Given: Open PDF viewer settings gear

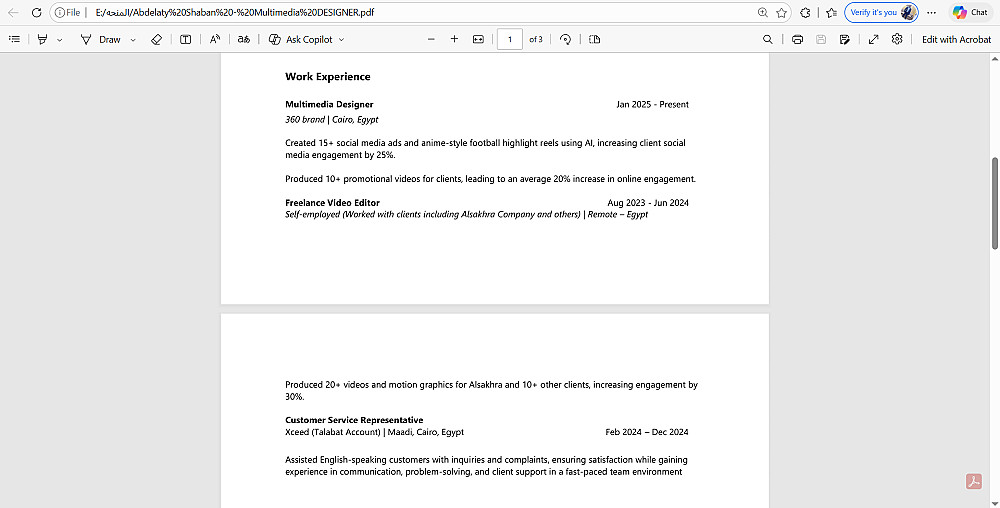Looking at the screenshot, I should click(897, 40).
